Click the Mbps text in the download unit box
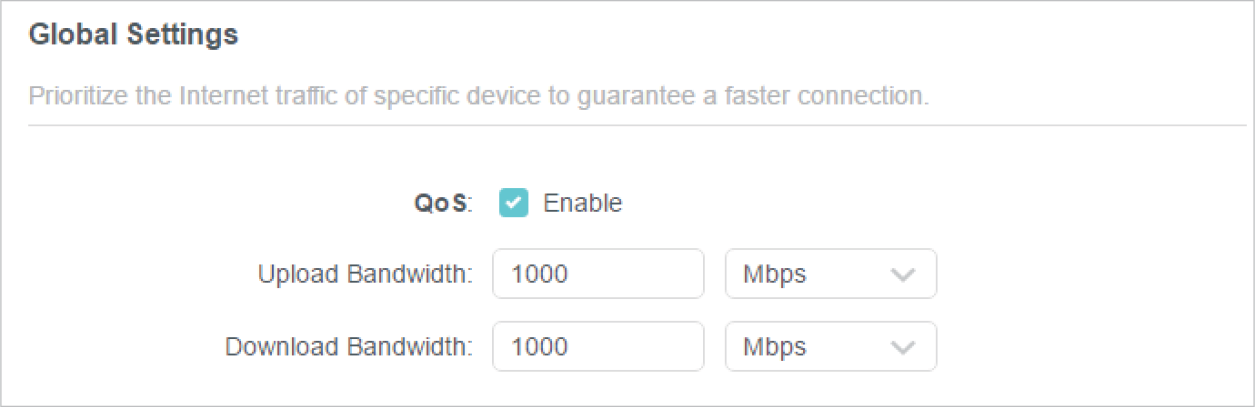 [774, 347]
